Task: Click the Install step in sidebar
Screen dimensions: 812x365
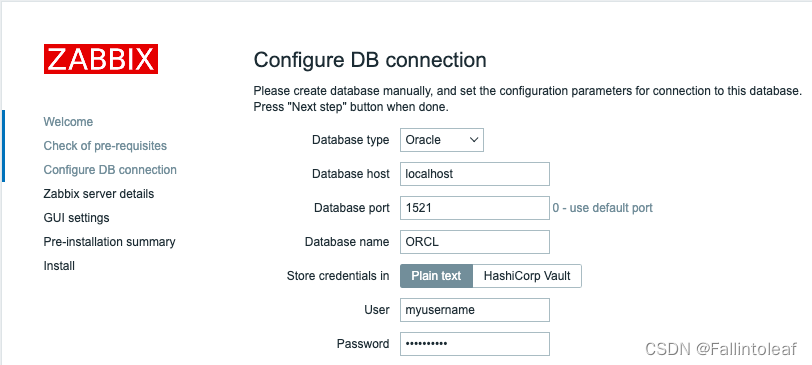Action: coord(59,266)
